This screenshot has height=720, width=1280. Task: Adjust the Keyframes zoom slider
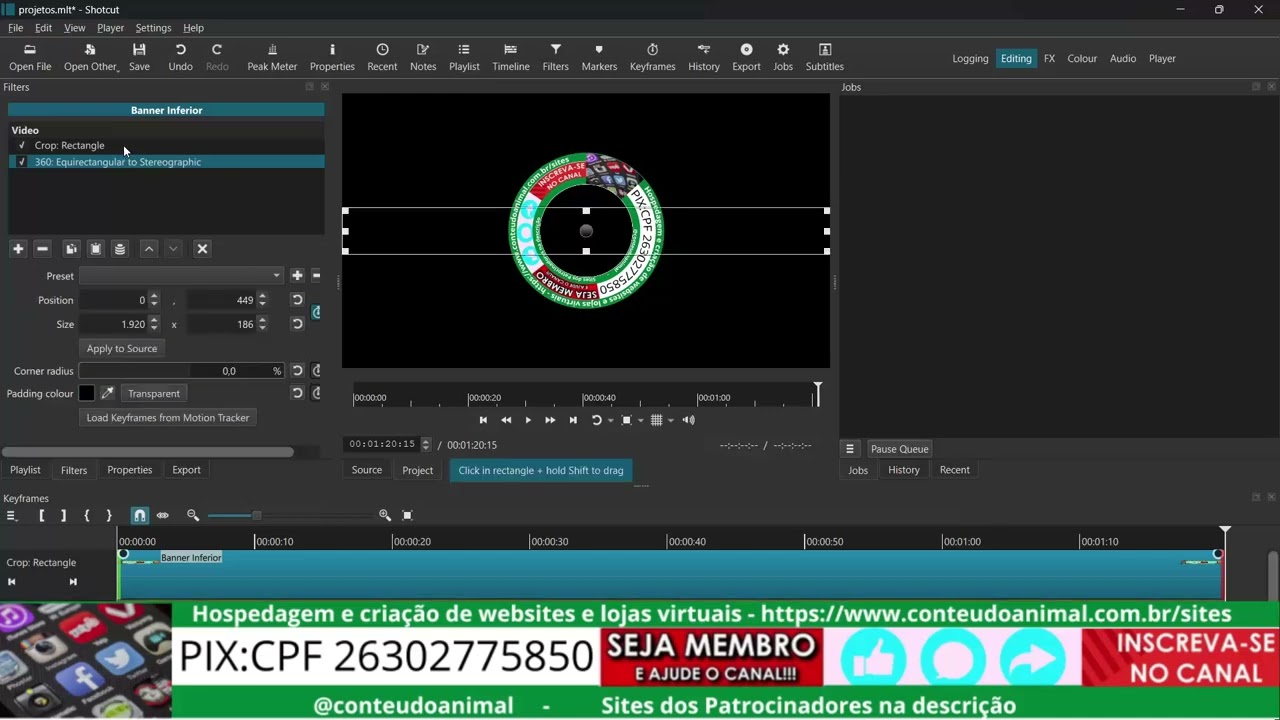click(x=290, y=515)
